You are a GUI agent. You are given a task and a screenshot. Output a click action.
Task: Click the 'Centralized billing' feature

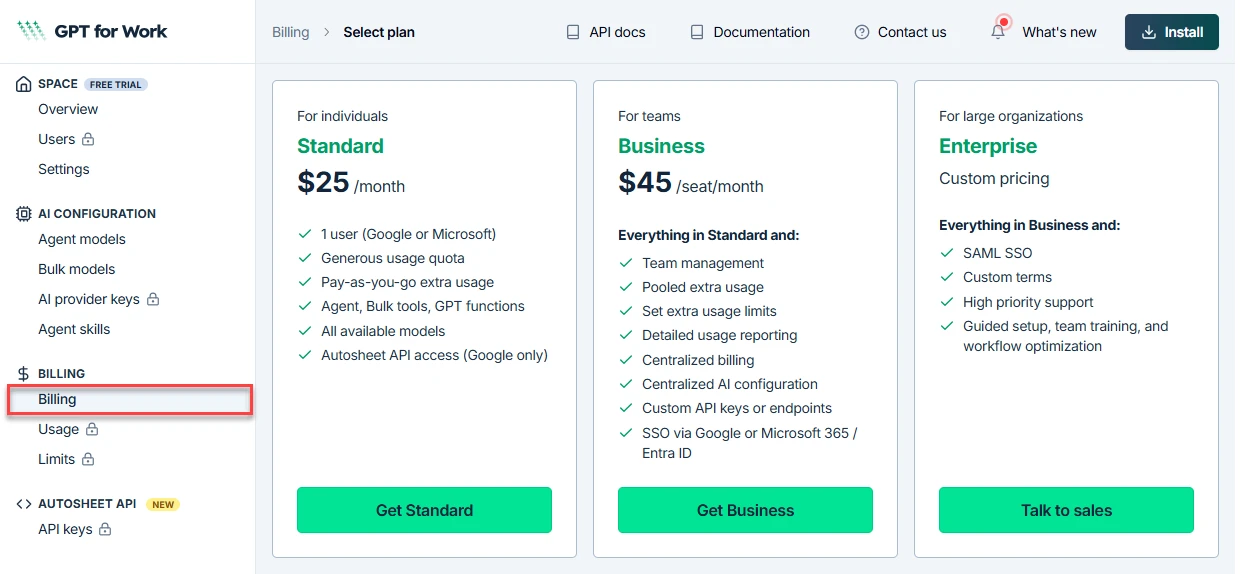(698, 360)
